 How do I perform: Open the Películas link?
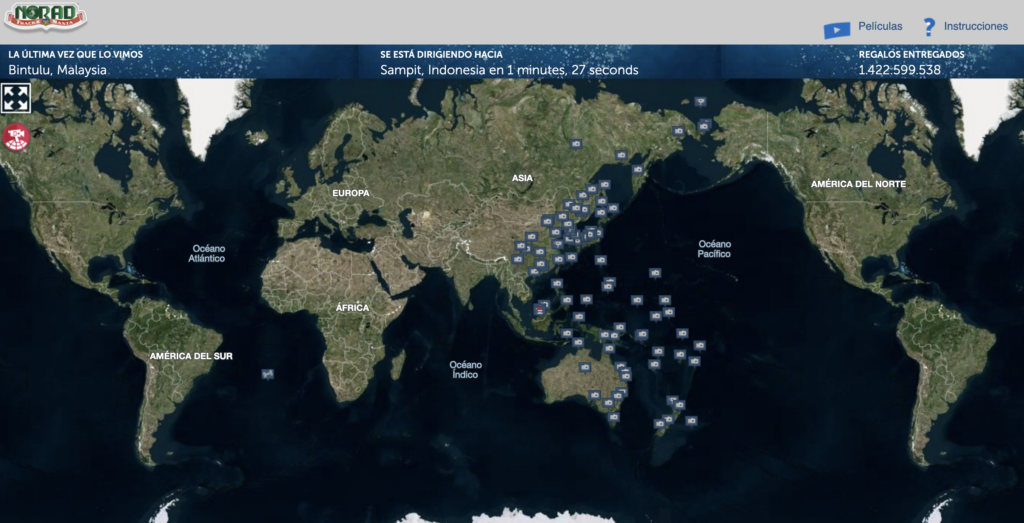pos(880,27)
